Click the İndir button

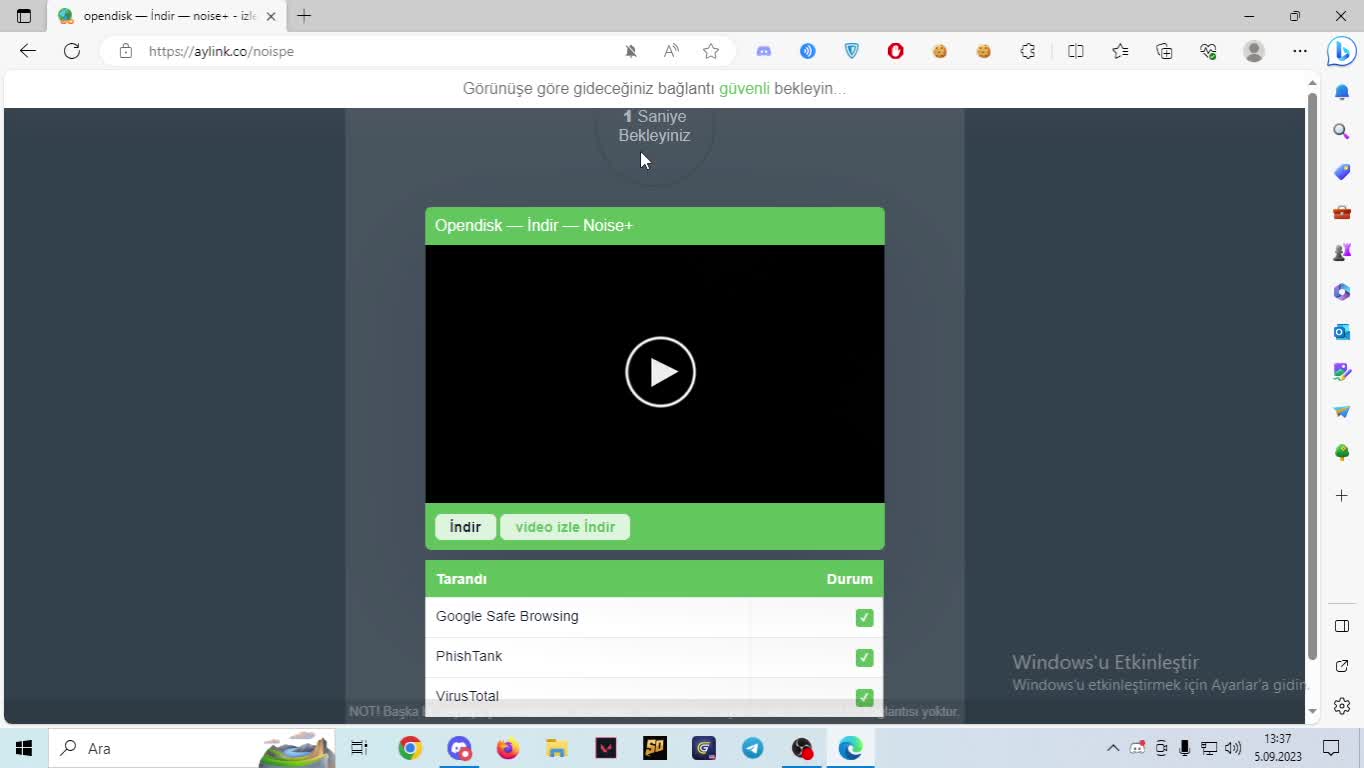click(x=465, y=527)
